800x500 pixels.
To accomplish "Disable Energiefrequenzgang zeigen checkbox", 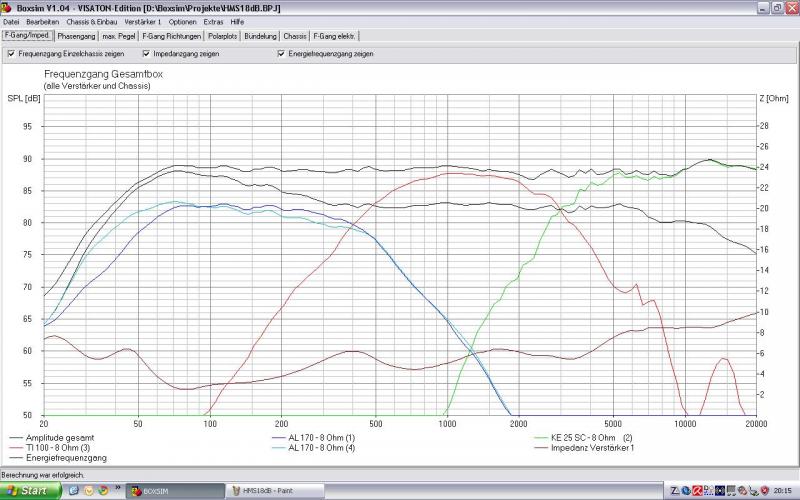I will (281, 53).
